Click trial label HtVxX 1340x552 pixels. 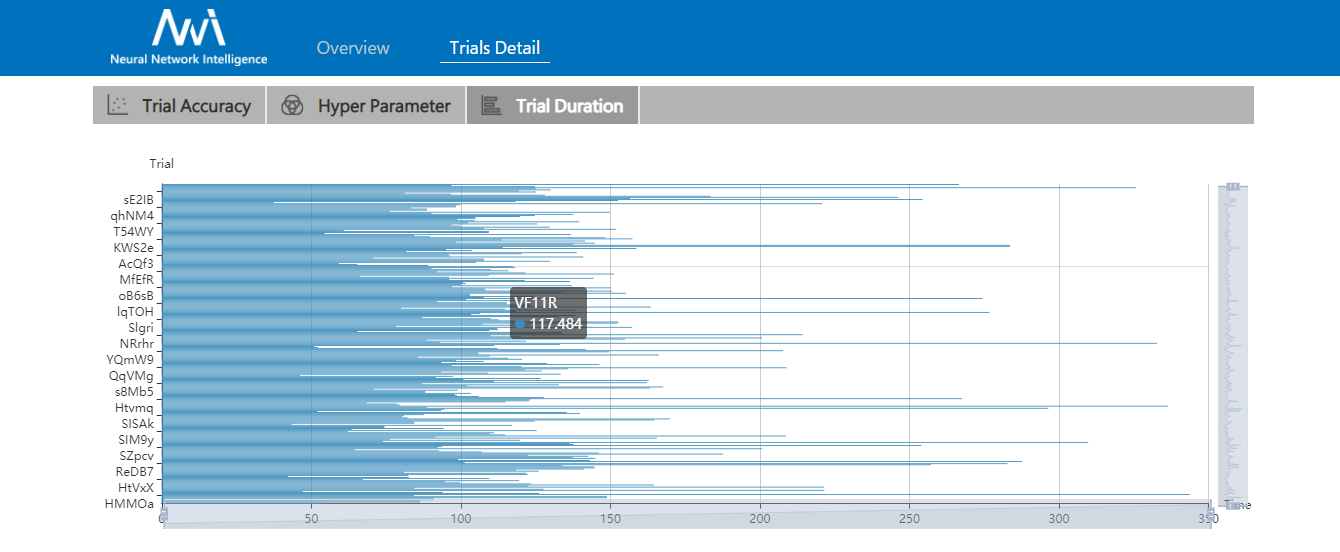click(136, 487)
